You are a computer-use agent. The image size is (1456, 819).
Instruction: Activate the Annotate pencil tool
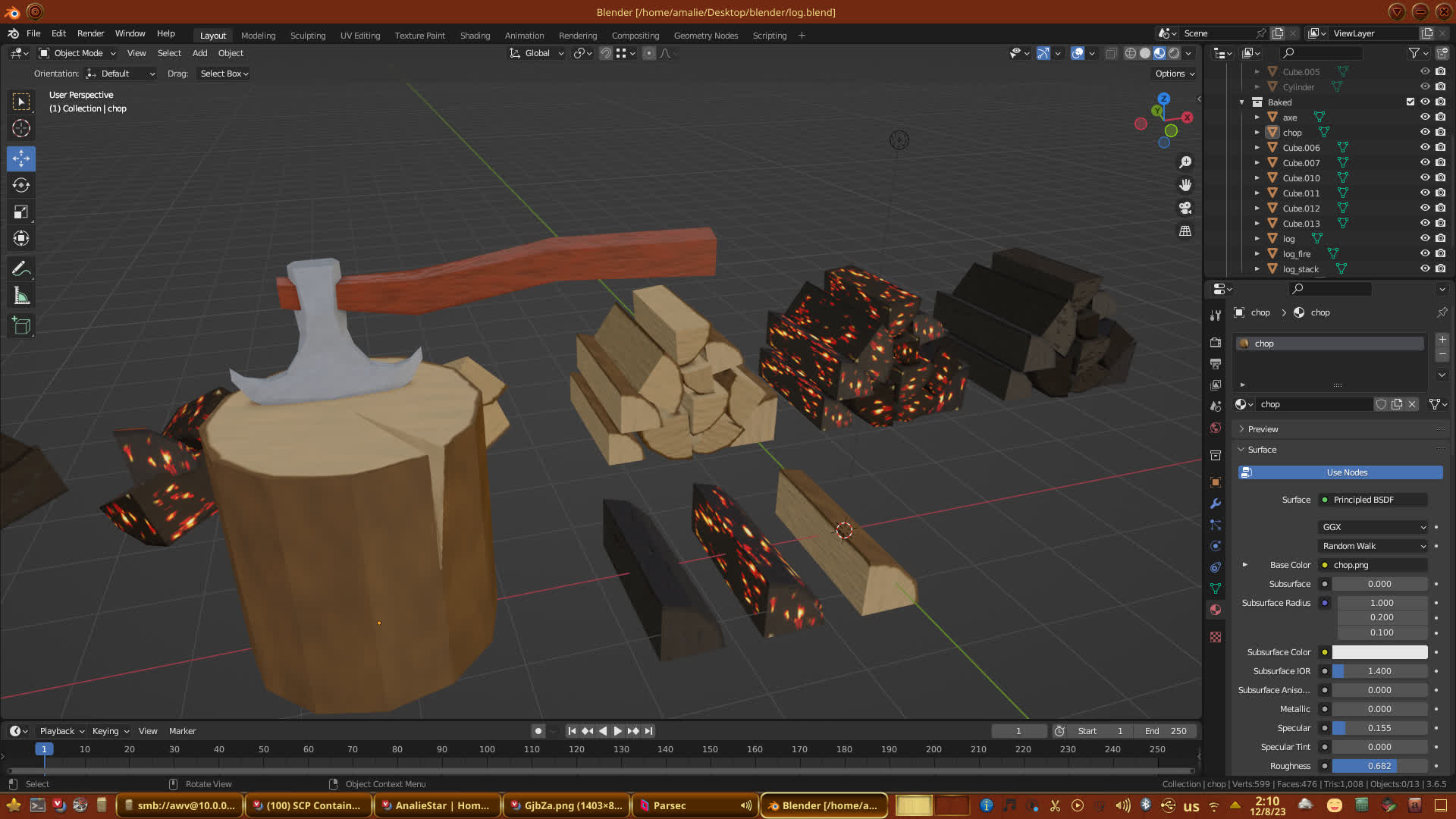point(21,269)
